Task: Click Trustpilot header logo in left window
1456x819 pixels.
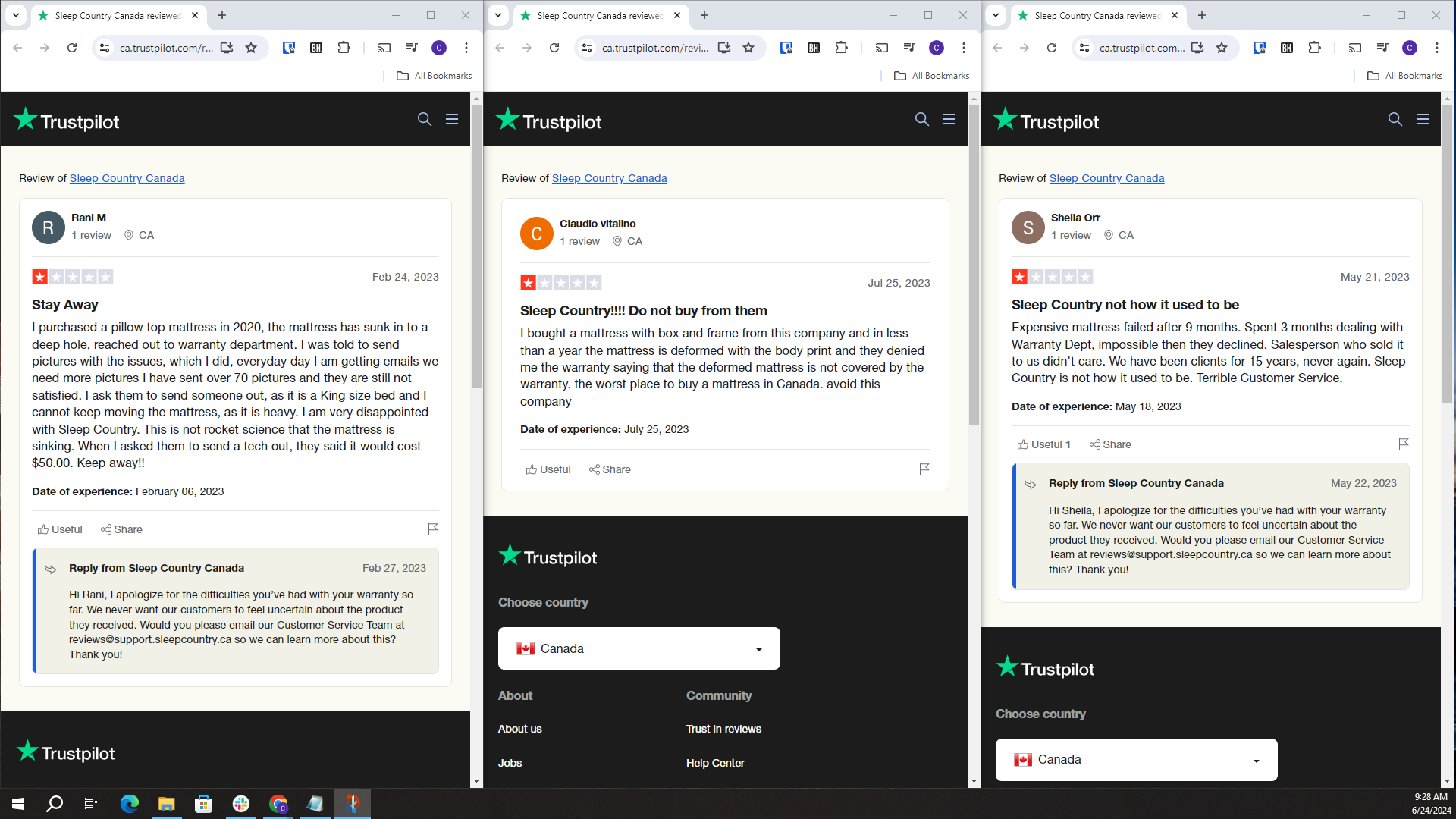Action: [x=67, y=120]
